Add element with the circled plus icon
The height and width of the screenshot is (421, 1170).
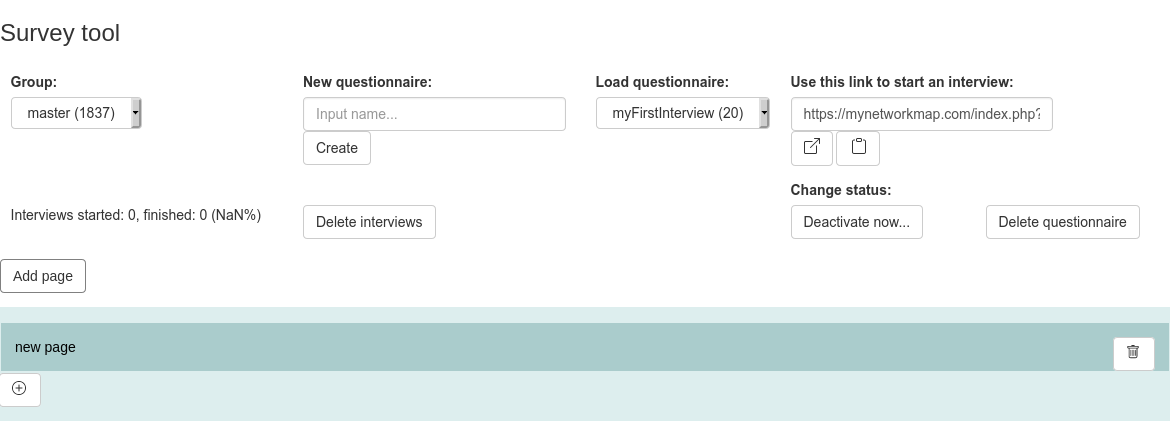[x=19, y=389]
